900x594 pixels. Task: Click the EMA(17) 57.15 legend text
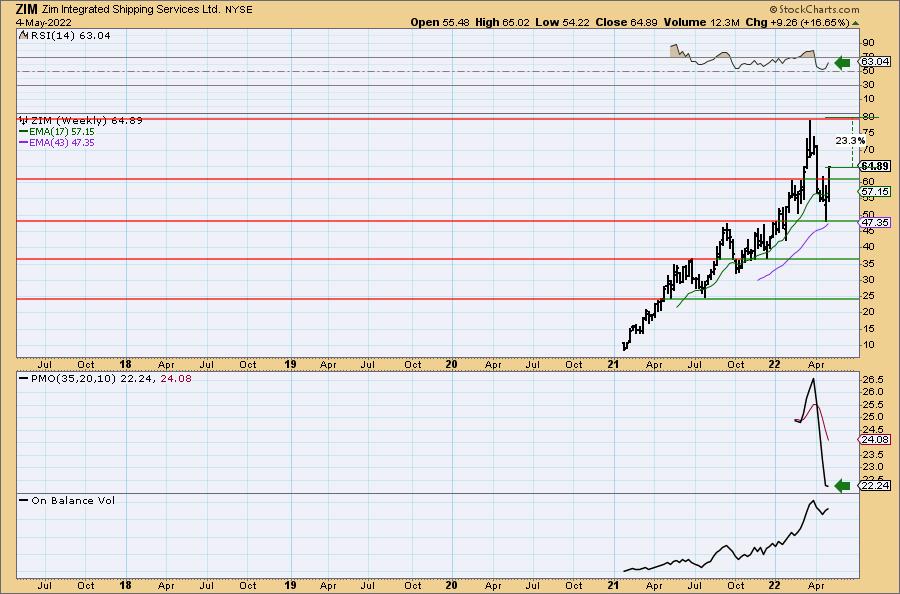point(61,131)
